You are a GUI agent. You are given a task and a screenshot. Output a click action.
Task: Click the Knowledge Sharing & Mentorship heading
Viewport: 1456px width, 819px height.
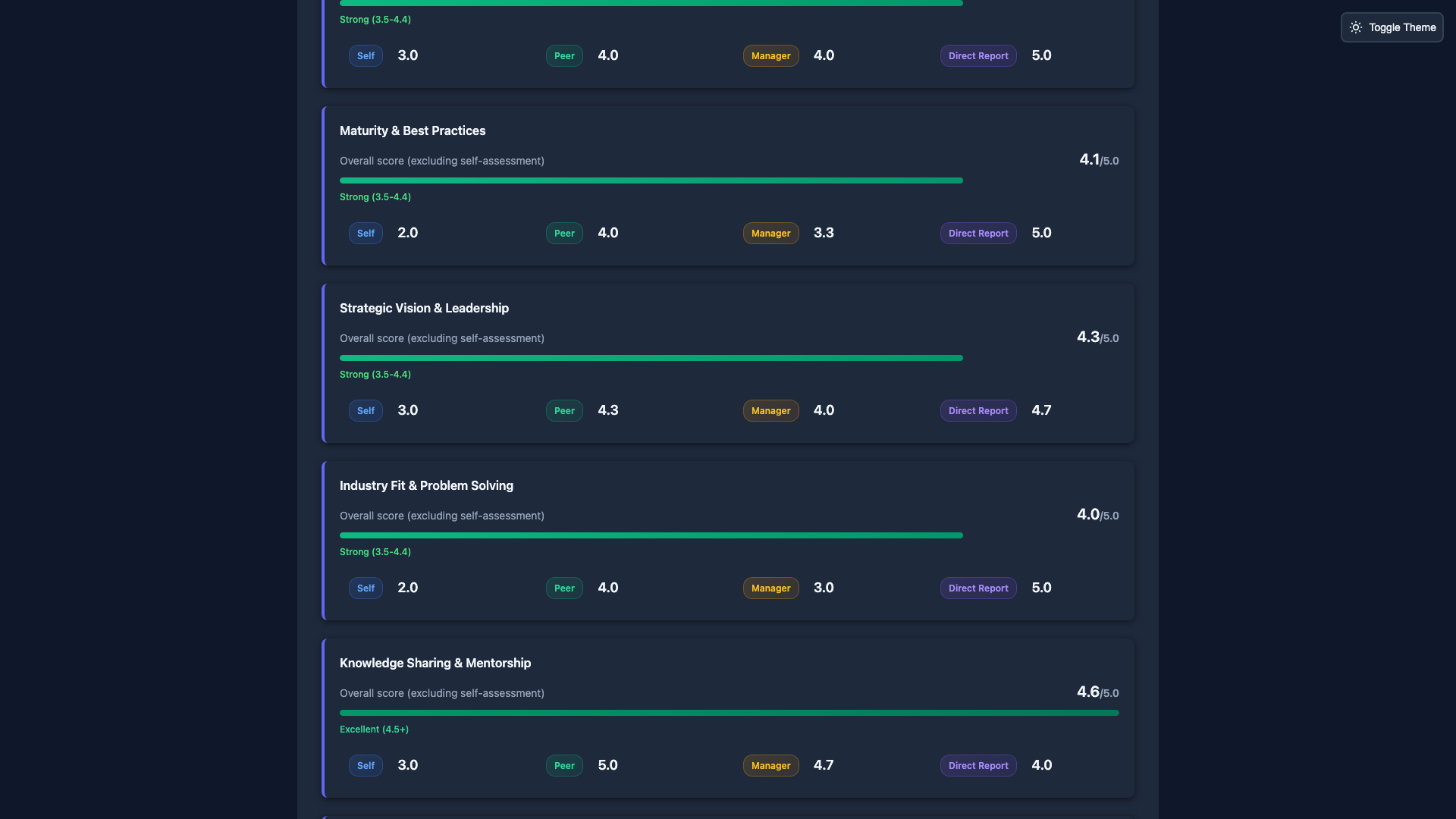pyautogui.click(x=435, y=663)
